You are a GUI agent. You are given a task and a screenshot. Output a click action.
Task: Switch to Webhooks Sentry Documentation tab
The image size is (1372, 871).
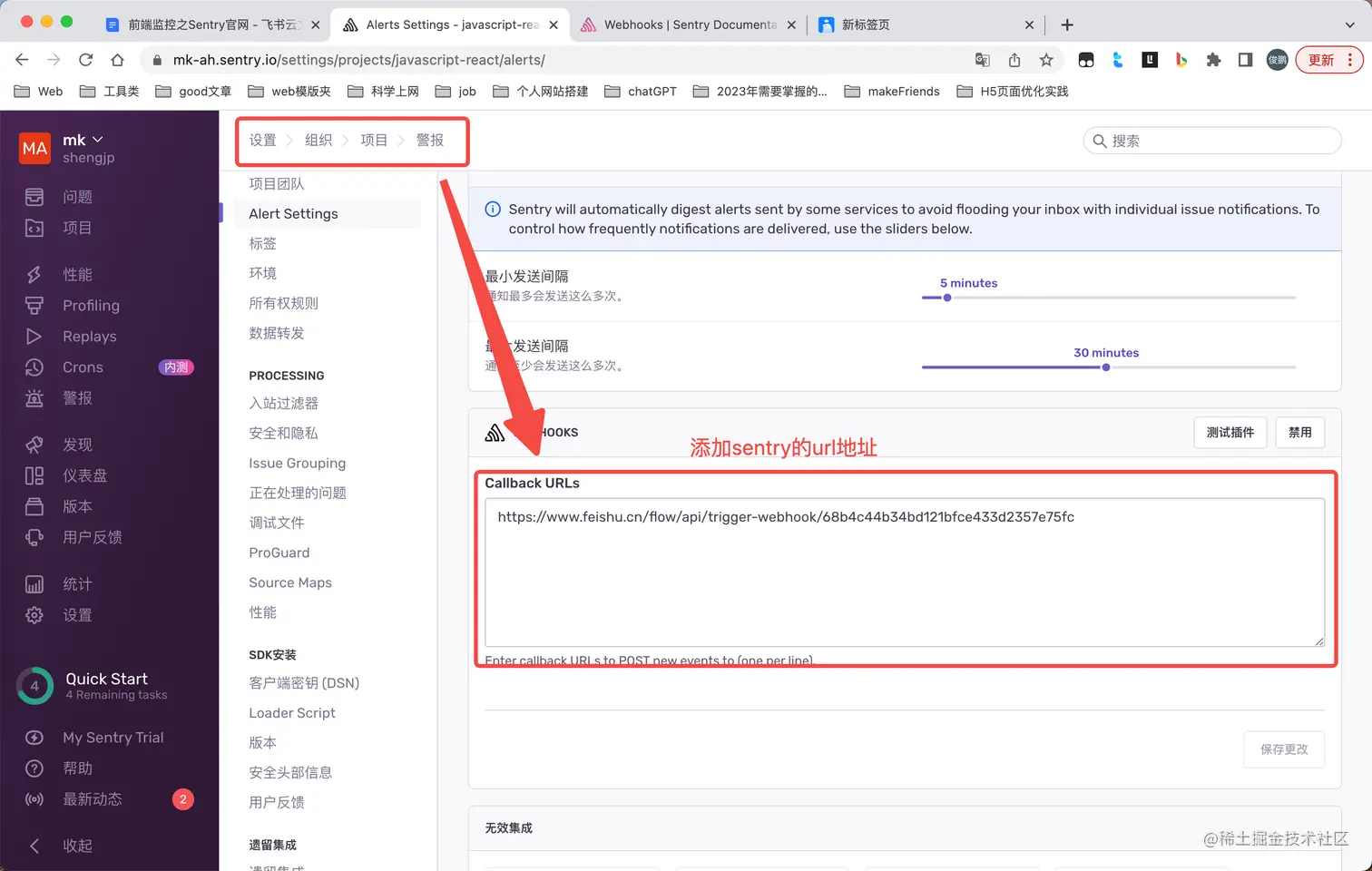[x=689, y=24]
